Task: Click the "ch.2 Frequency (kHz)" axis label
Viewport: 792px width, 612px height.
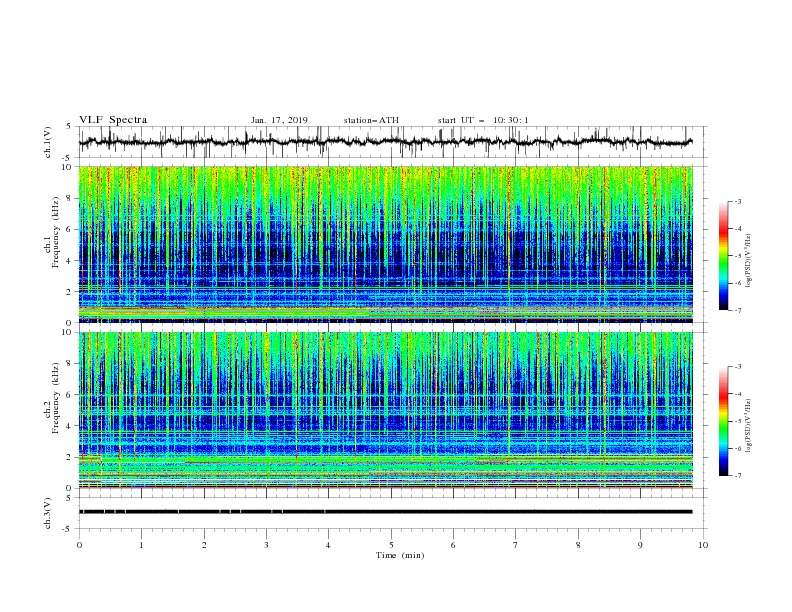Action: 52,398
